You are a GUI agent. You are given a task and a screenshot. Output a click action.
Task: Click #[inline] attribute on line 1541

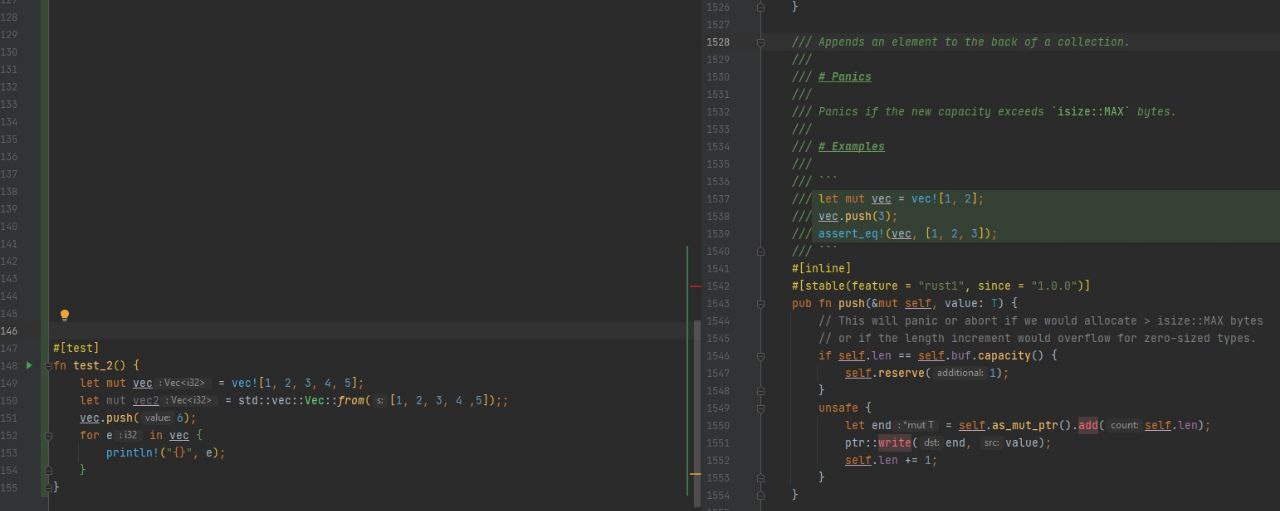(821, 268)
